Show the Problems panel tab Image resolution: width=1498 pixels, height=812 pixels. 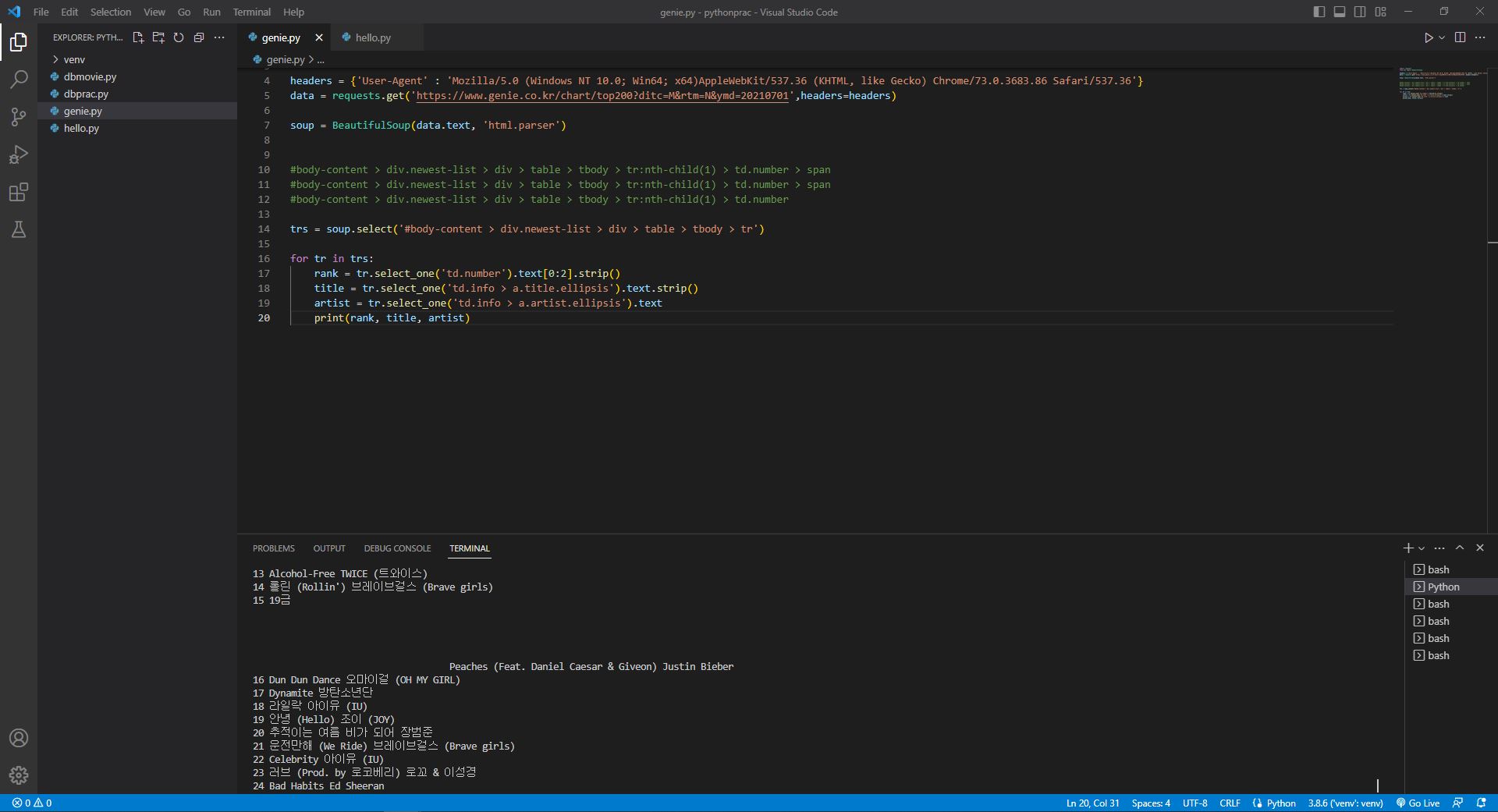274,548
